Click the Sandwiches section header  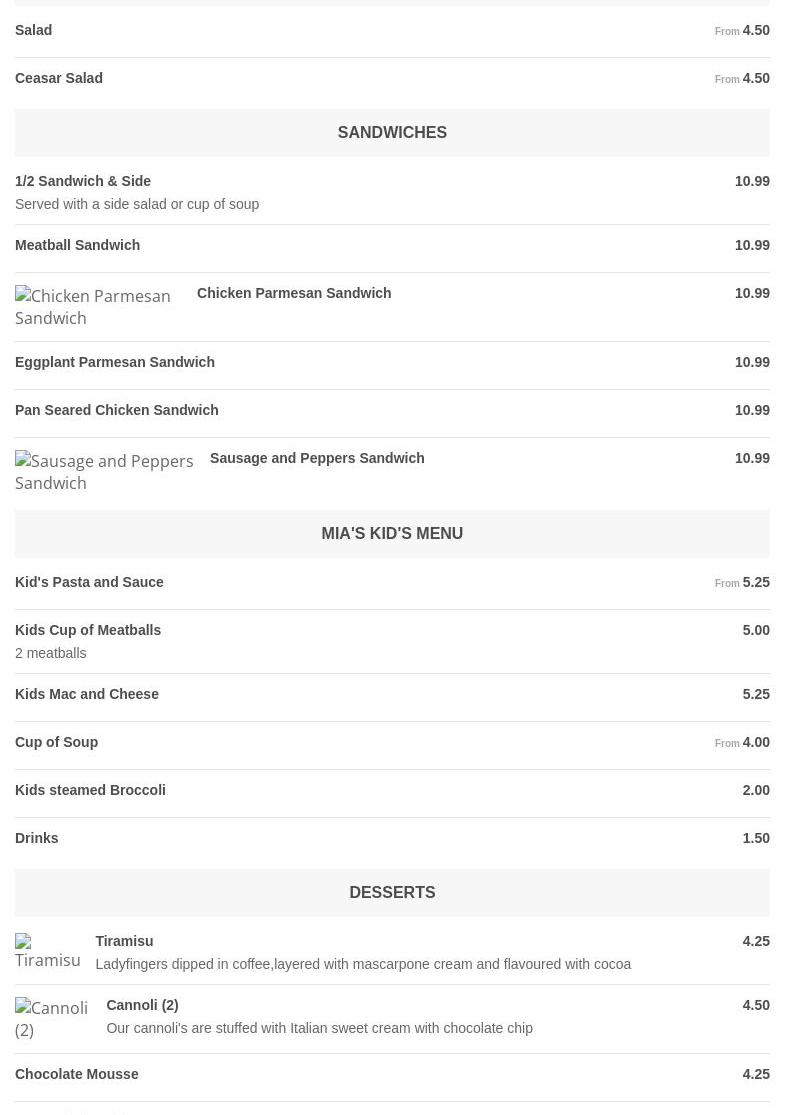pyautogui.click(x=392, y=132)
